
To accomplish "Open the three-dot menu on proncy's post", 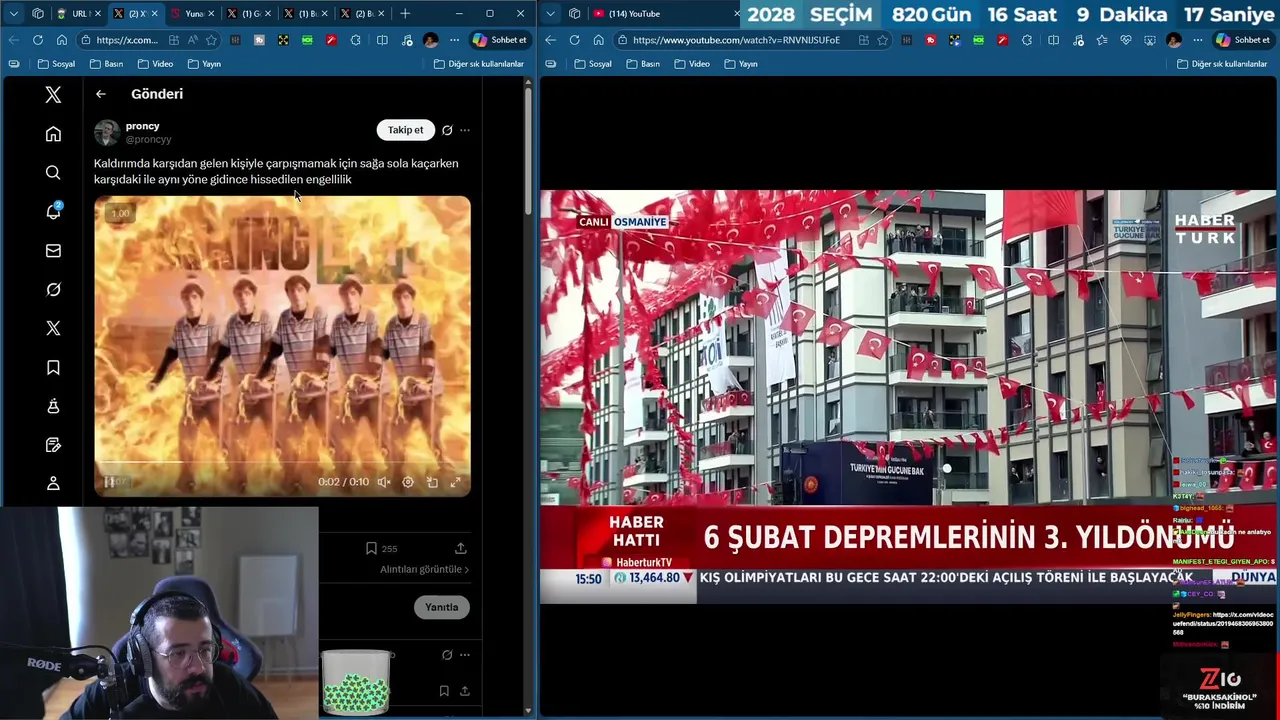I will 465,130.
